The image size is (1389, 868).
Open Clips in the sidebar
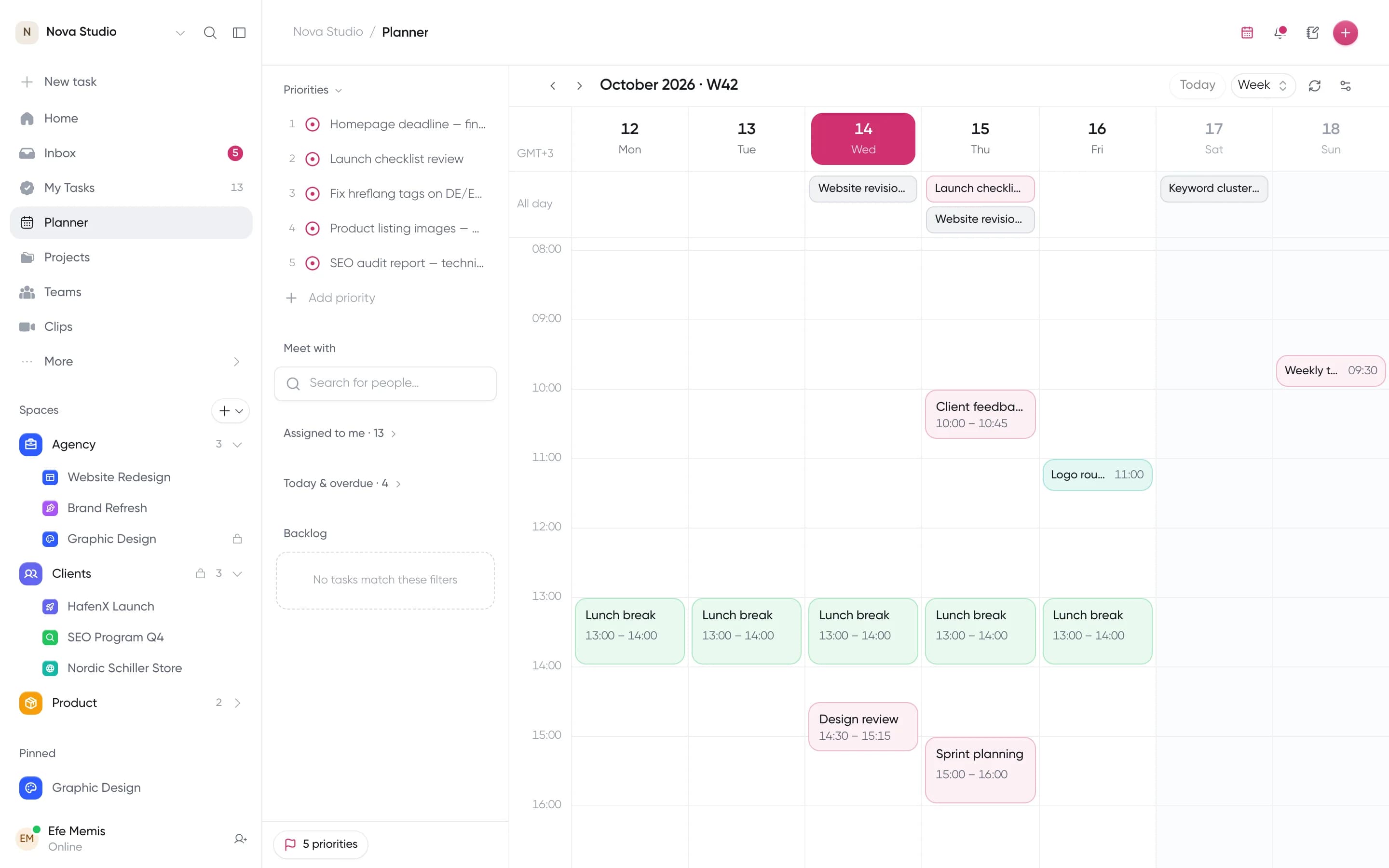tap(131, 326)
